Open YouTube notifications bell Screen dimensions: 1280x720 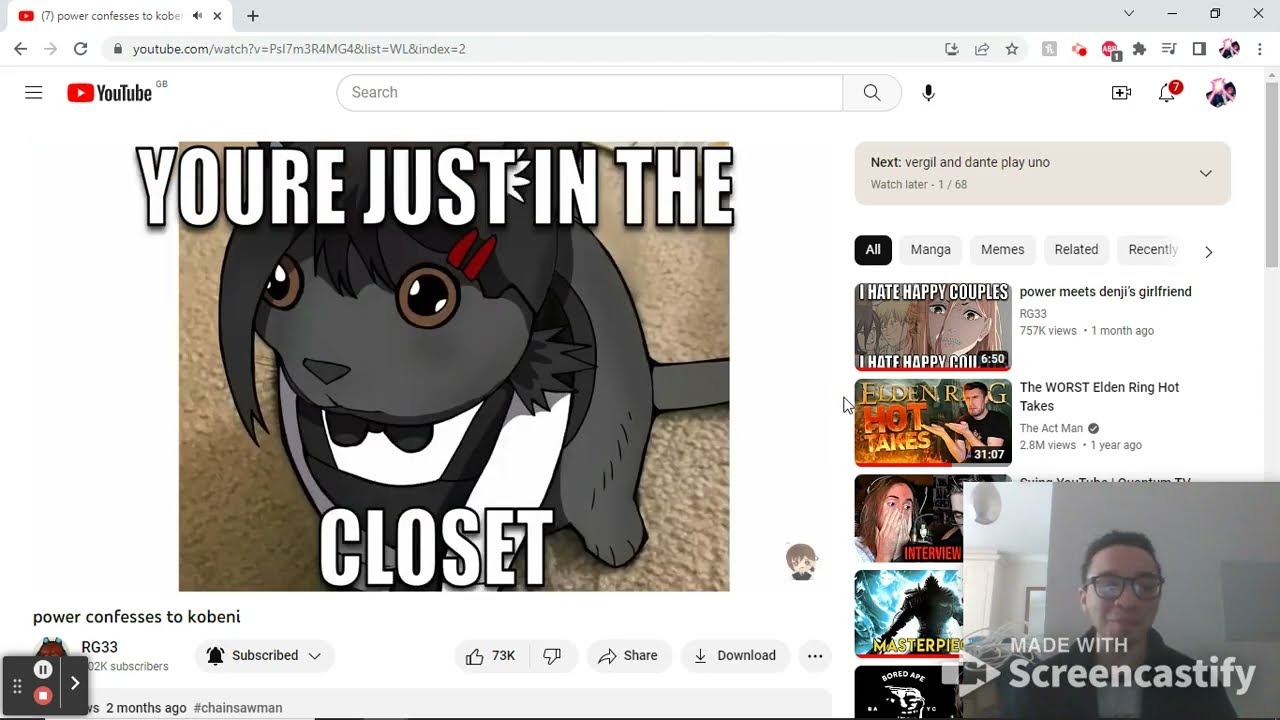coord(1167,93)
